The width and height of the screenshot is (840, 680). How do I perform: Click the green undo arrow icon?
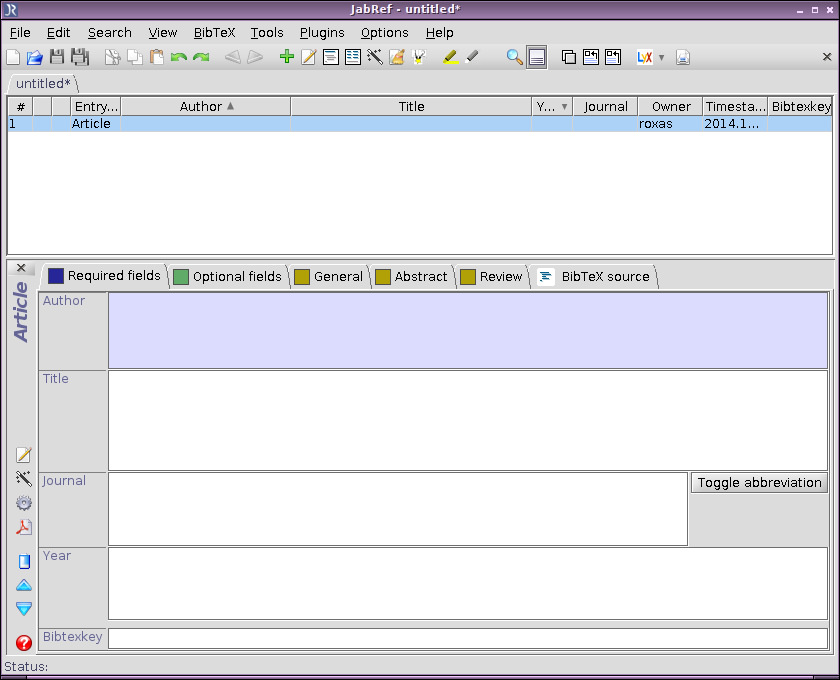[x=179, y=57]
